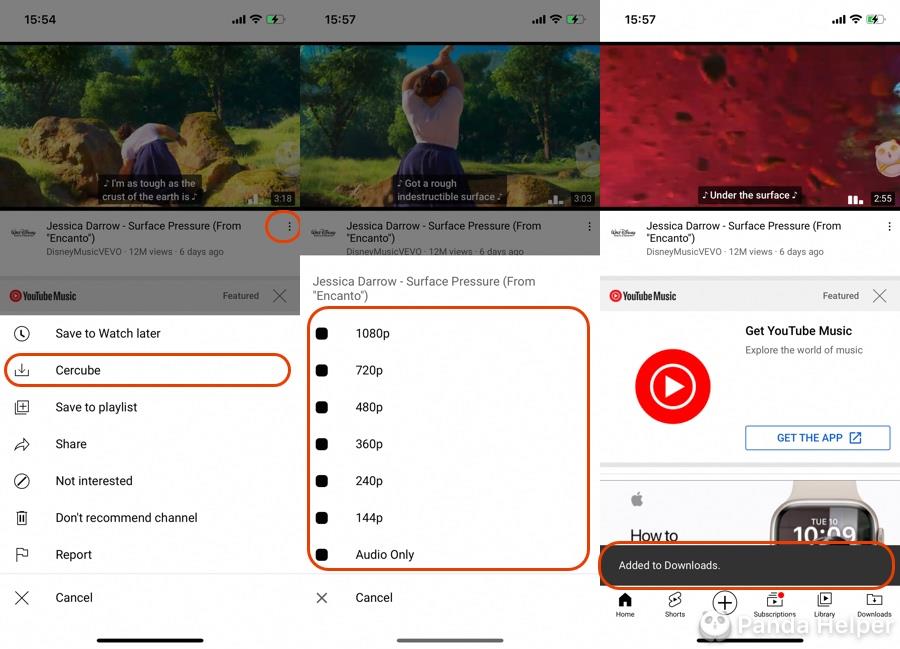Image resolution: width=900 pixels, height=649 pixels.
Task: Click the Disney channel avatar on right screen
Action: tap(623, 233)
